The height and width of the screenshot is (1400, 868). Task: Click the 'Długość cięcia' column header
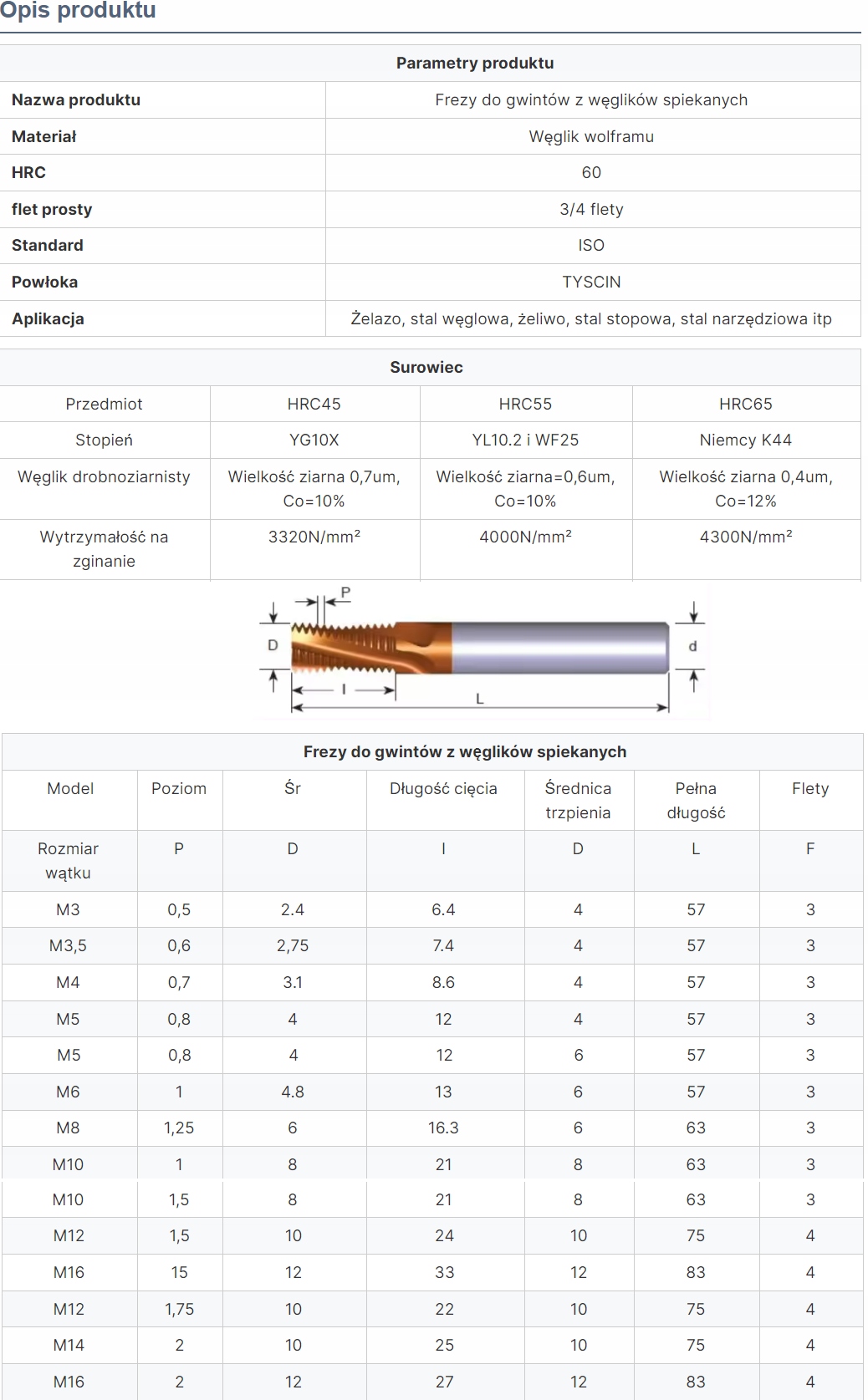(443, 788)
